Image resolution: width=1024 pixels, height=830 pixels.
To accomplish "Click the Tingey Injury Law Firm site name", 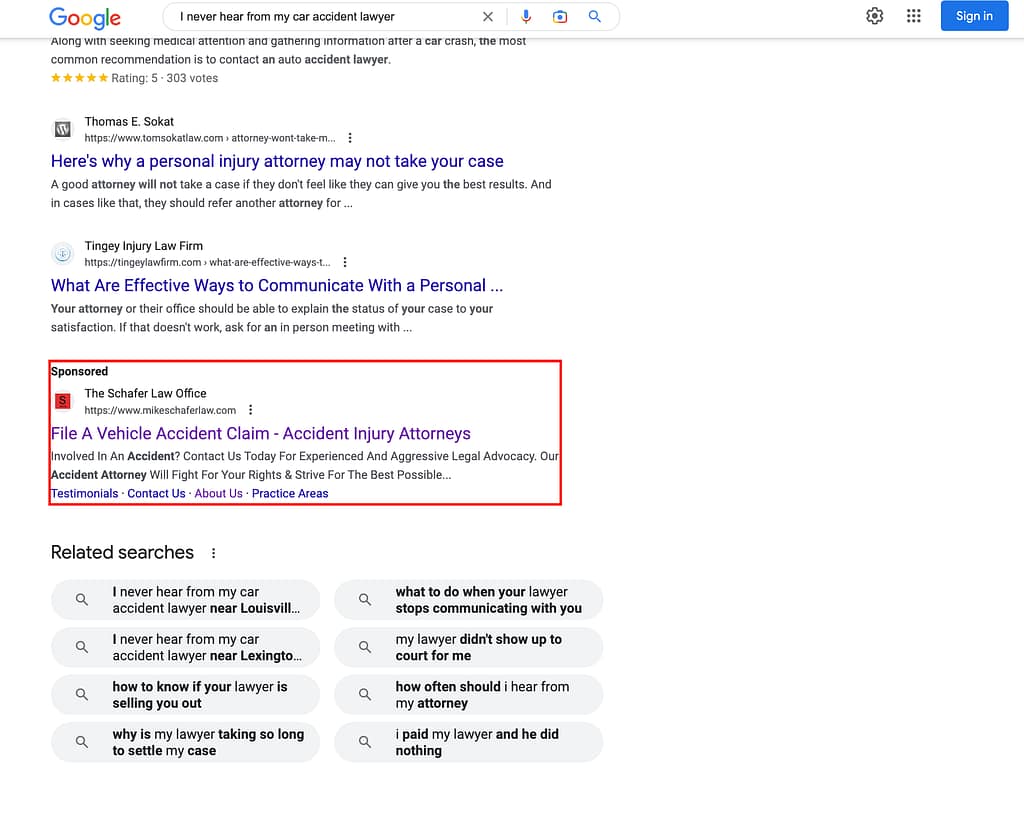I will (x=144, y=246).
